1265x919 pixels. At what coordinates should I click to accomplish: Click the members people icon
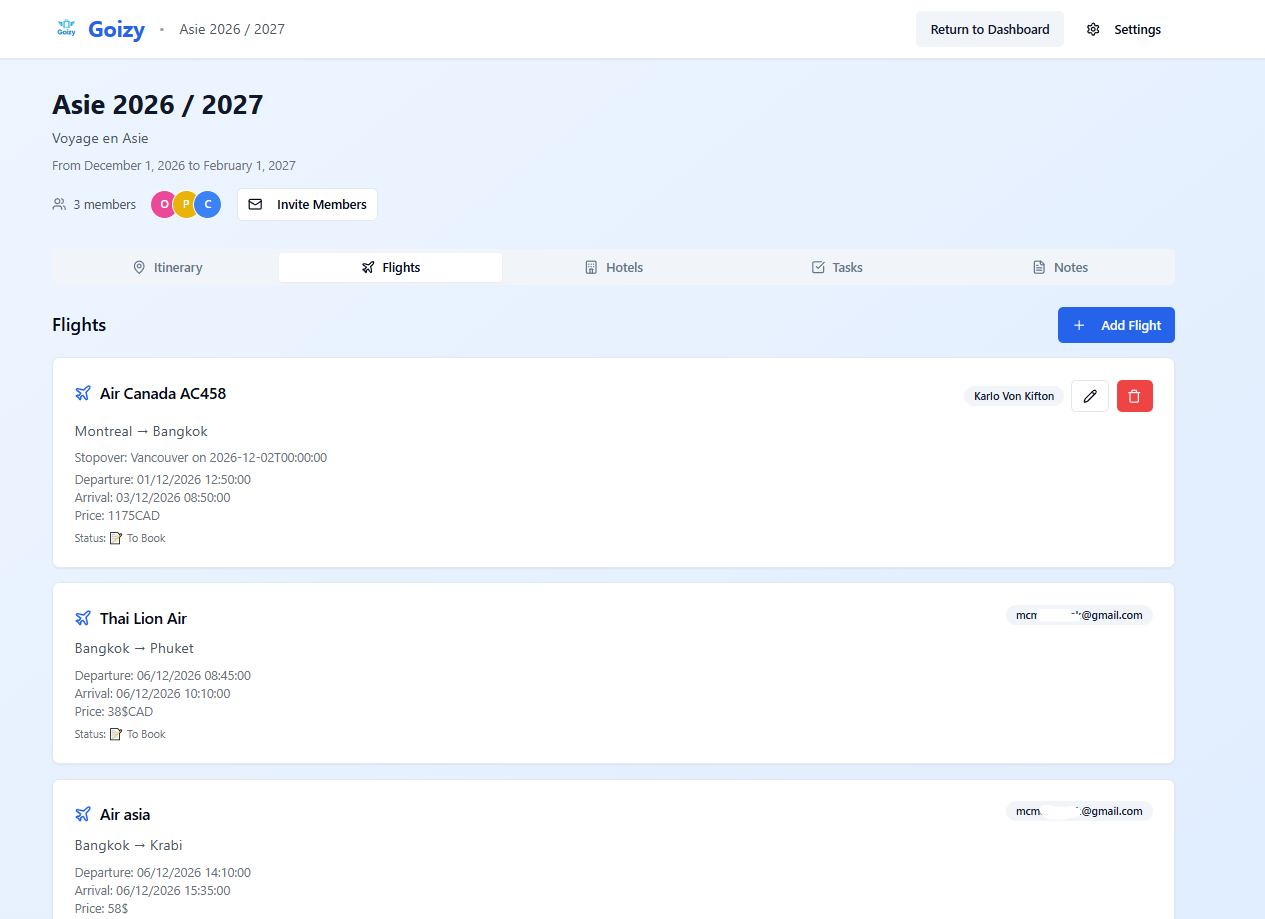59,204
